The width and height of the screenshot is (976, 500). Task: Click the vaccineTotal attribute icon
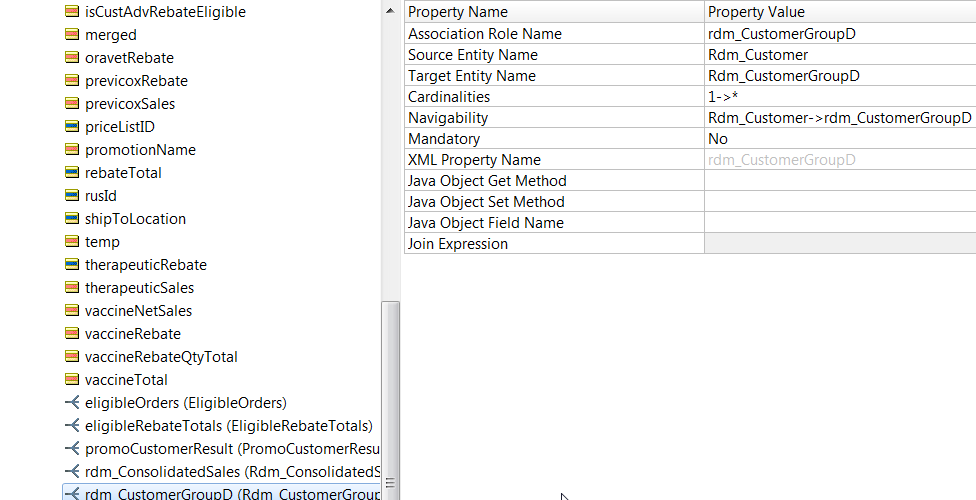[x=72, y=380]
